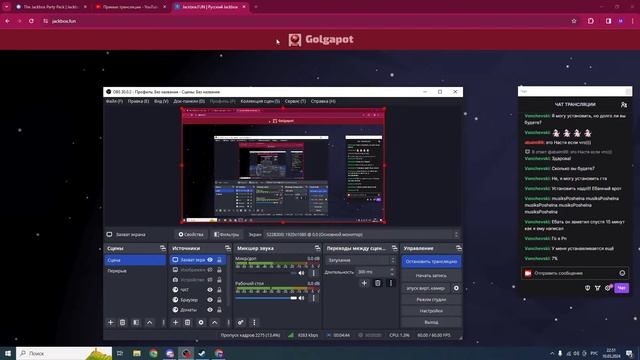Screen dimensions: 640x360
Task: Add a new scene with the plus icon in Сцены
Action: (111, 322)
